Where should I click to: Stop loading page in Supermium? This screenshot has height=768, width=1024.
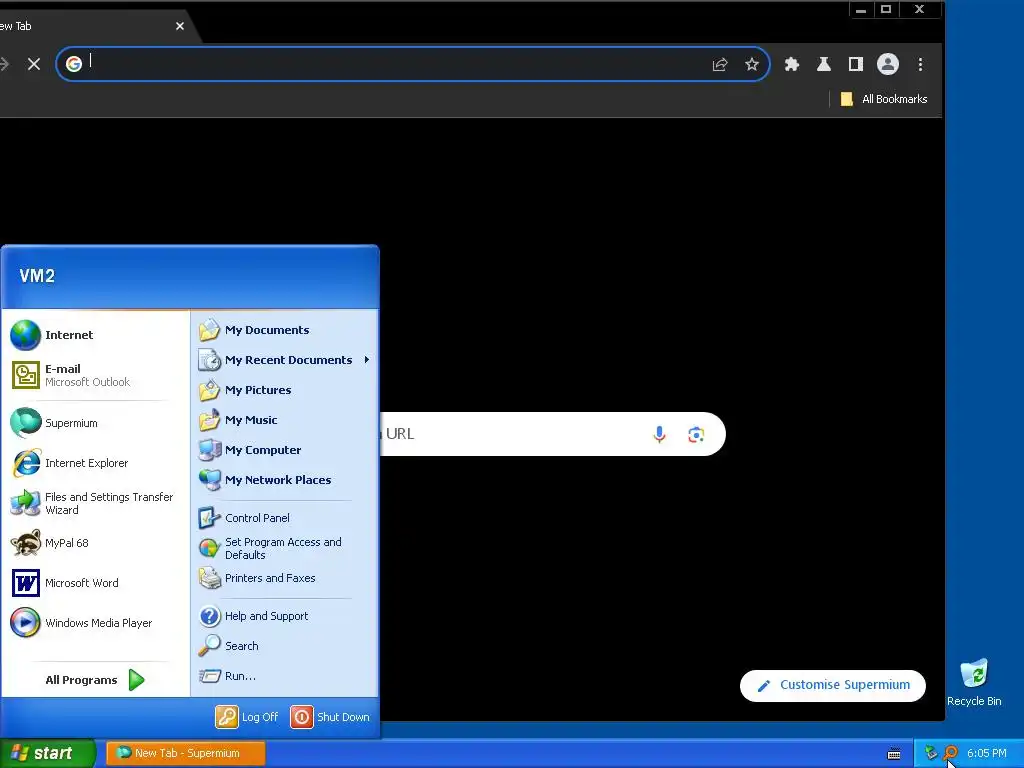pyautogui.click(x=34, y=64)
